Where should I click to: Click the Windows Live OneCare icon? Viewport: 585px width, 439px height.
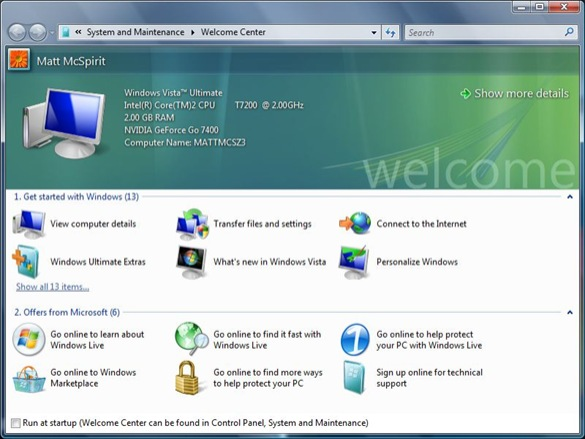(355, 339)
